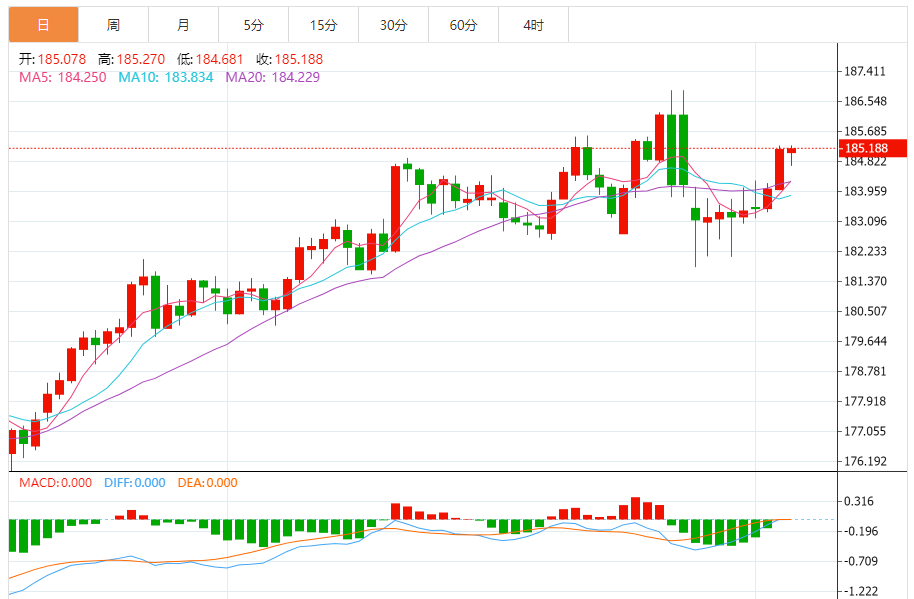Click the MACD indicator label

tap(57, 483)
